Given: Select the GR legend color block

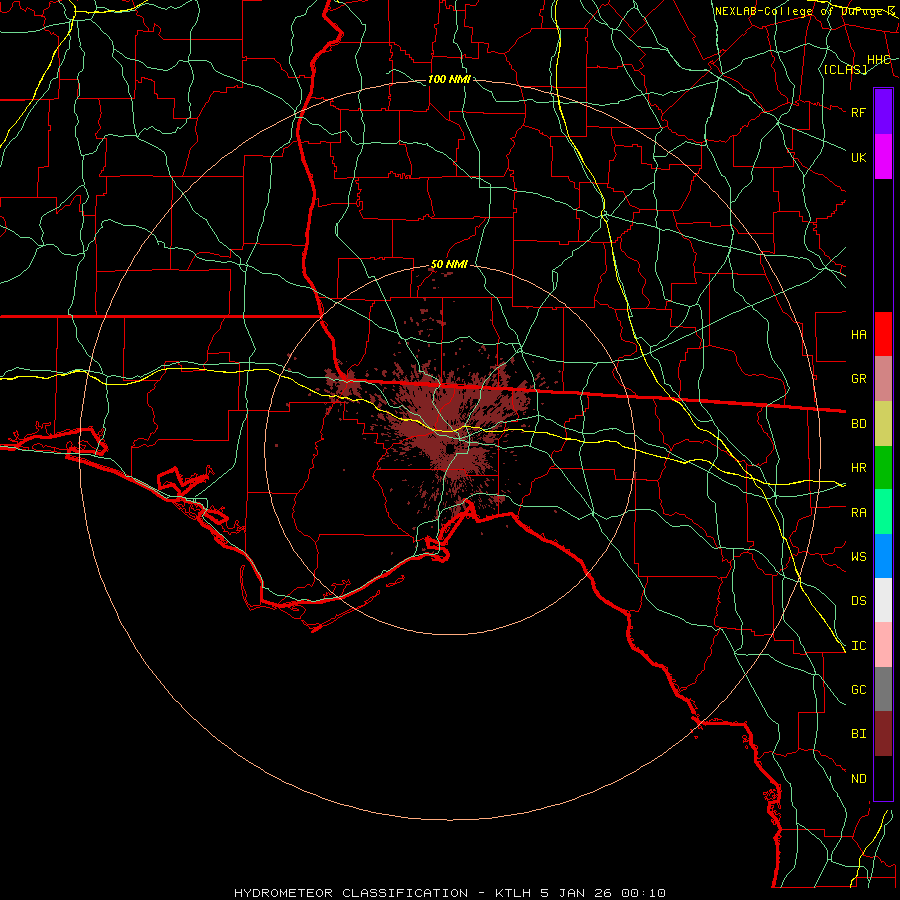Looking at the screenshot, I should click(883, 379).
